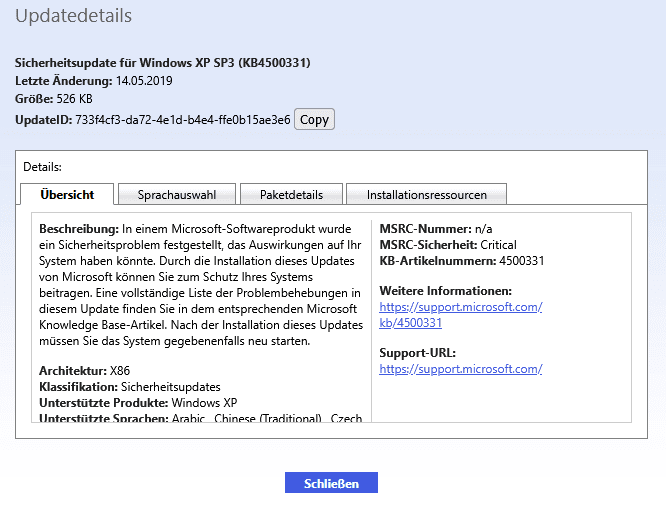Click the Unterstützte Produkte Windows XP line
666x508 pixels.
[138, 403]
